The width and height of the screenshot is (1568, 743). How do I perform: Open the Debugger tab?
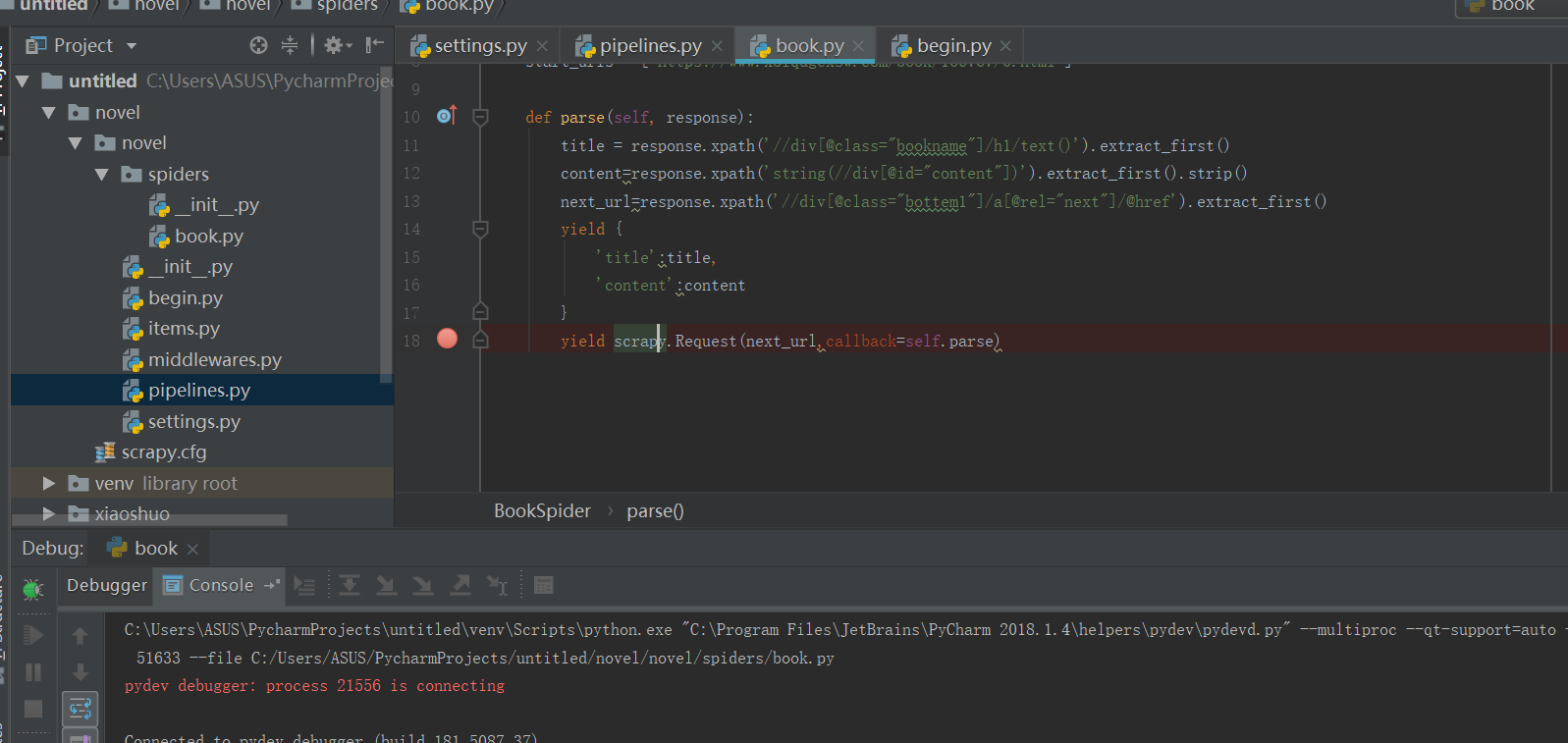coord(106,585)
